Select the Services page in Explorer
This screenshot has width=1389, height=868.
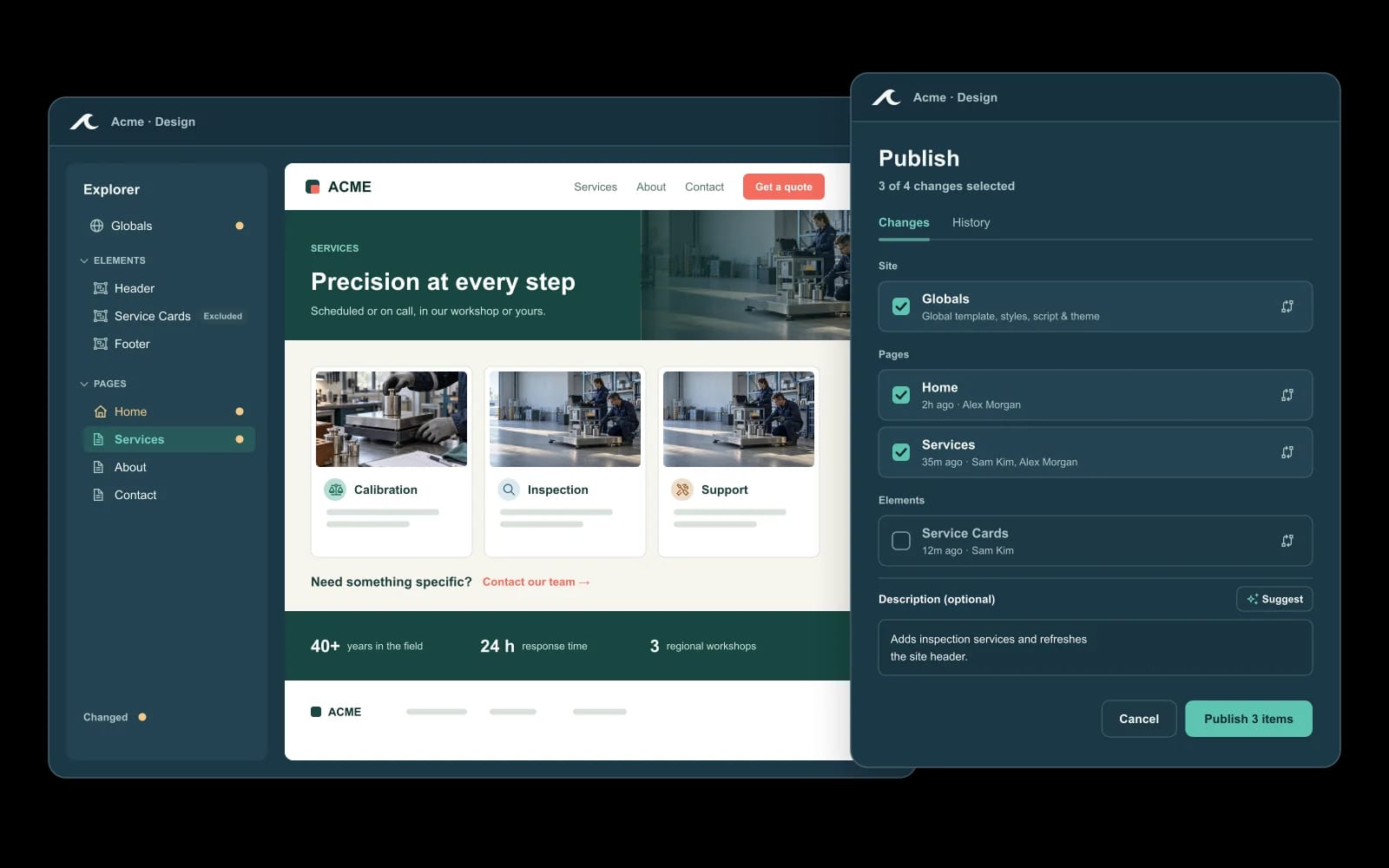pyautogui.click(x=169, y=439)
